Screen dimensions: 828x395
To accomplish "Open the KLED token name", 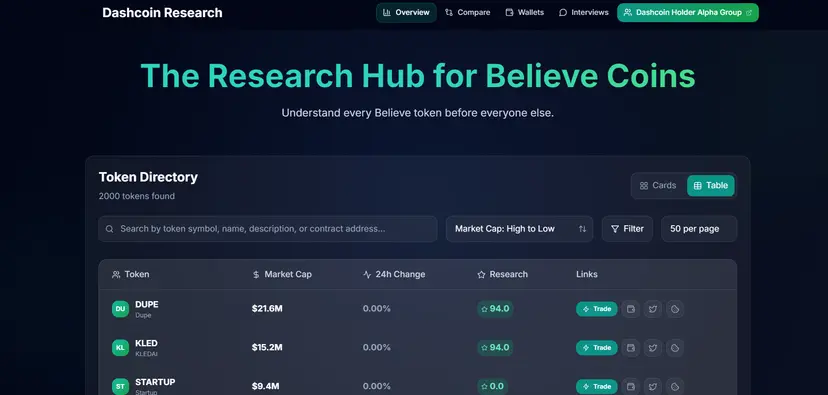I will click(x=146, y=343).
